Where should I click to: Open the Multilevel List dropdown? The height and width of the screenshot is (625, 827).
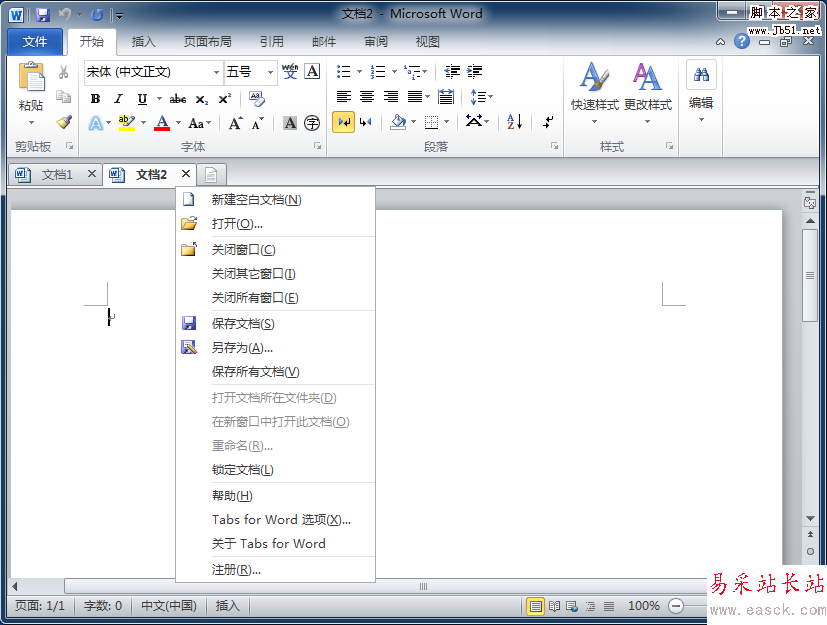[425, 72]
